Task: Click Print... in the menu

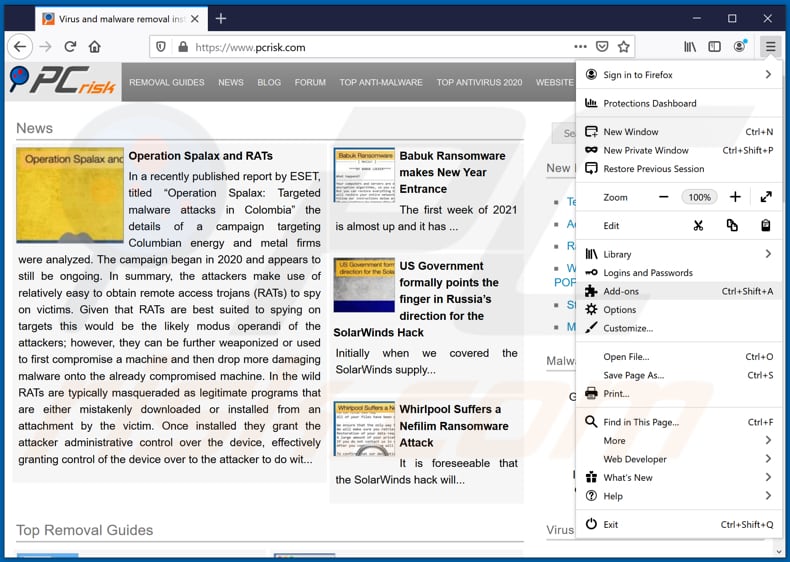Action: click(678, 394)
